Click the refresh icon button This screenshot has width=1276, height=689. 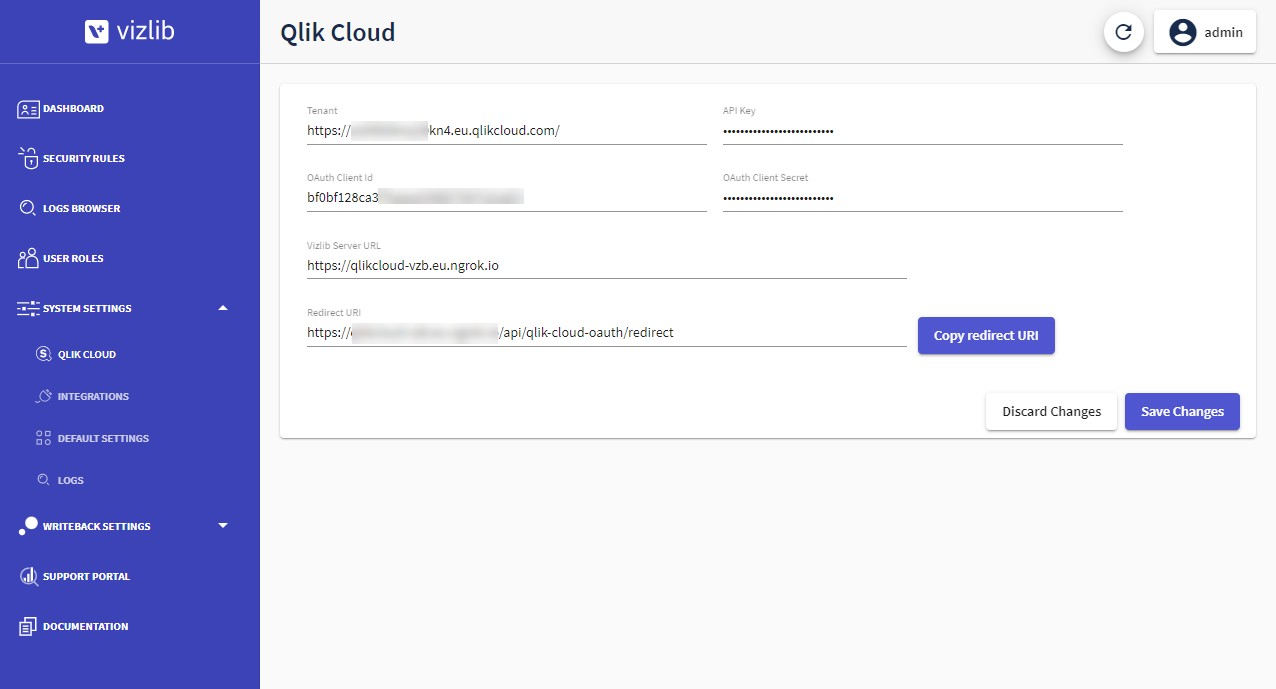1123,32
